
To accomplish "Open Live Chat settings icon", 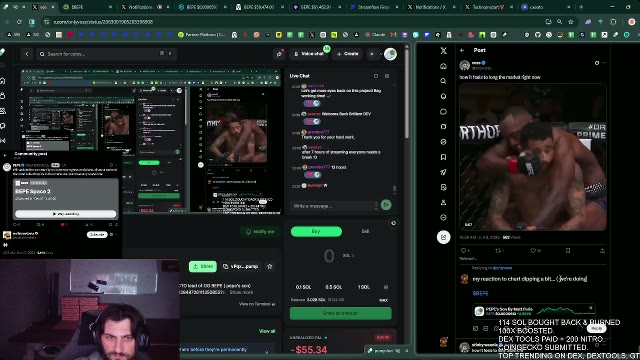I will tap(387, 76).
